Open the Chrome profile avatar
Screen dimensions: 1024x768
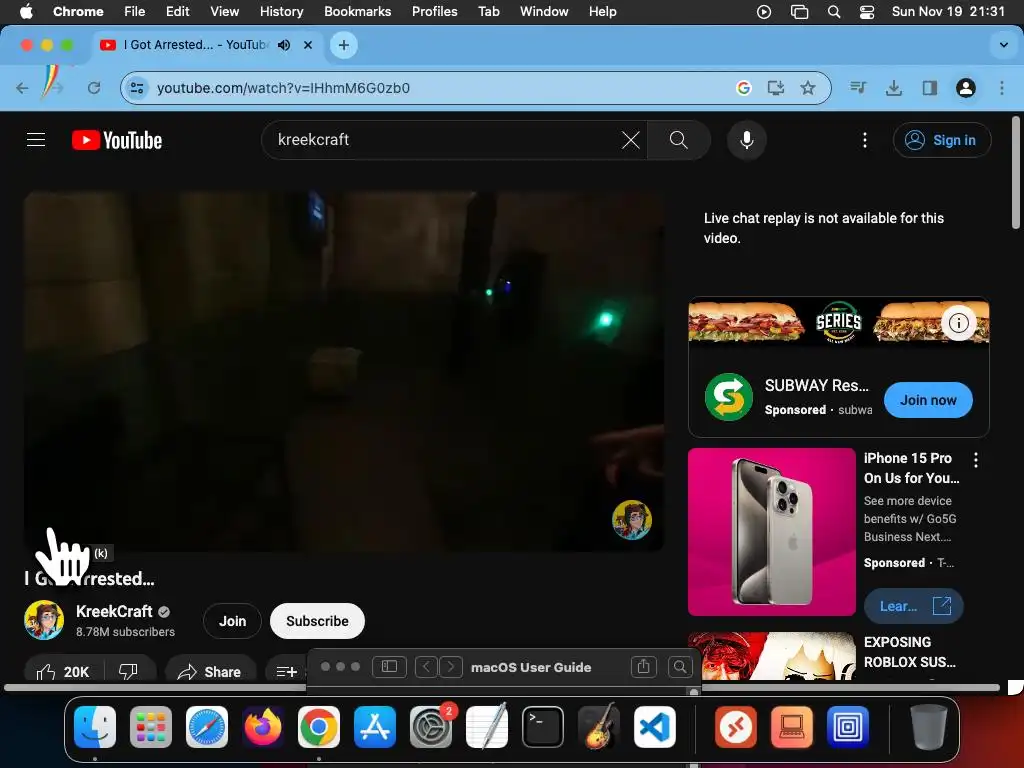pos(966,88)
